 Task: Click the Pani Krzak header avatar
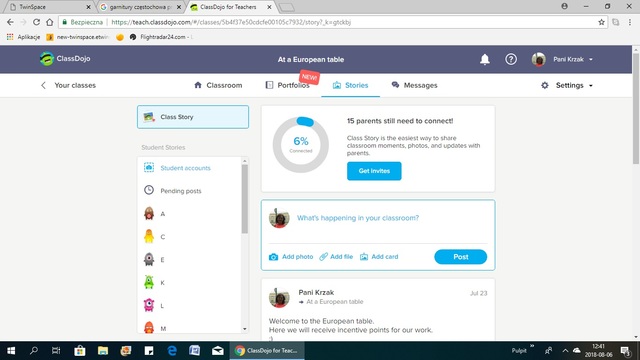pos(538,59)
